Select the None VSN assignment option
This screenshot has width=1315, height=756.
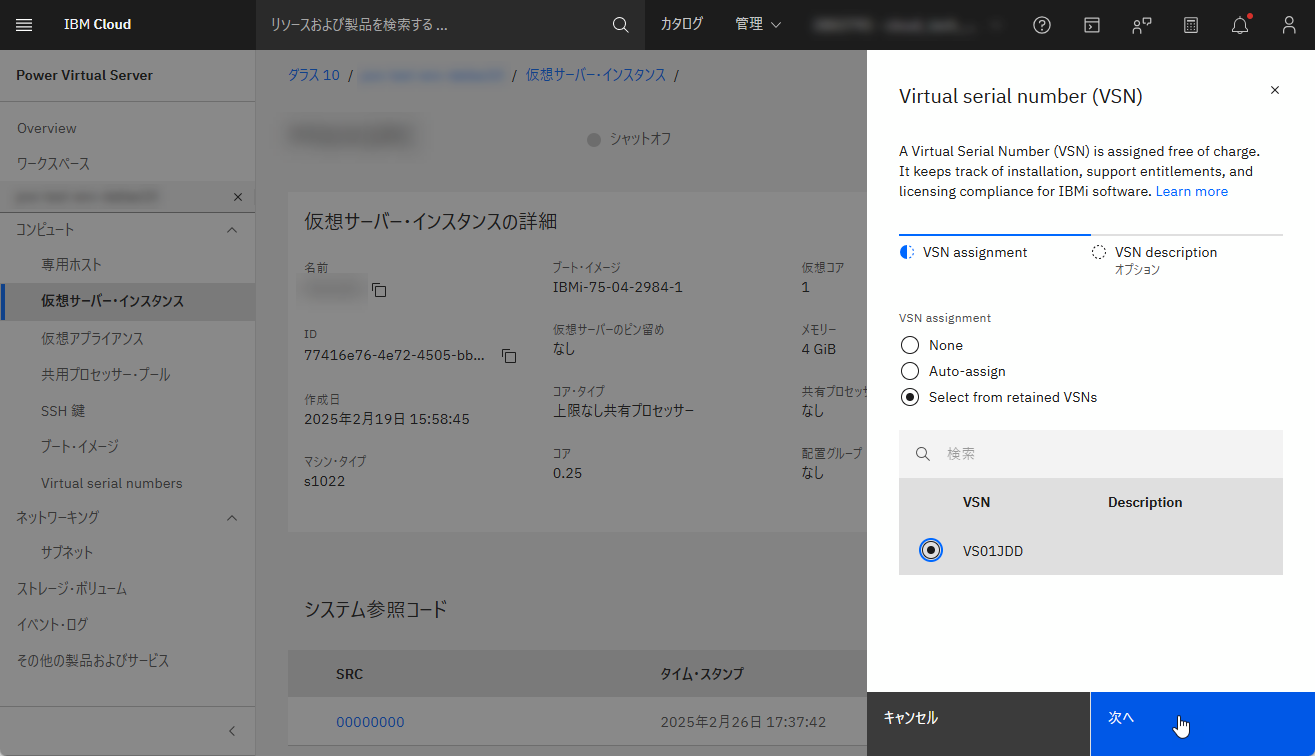pos(910,345)
